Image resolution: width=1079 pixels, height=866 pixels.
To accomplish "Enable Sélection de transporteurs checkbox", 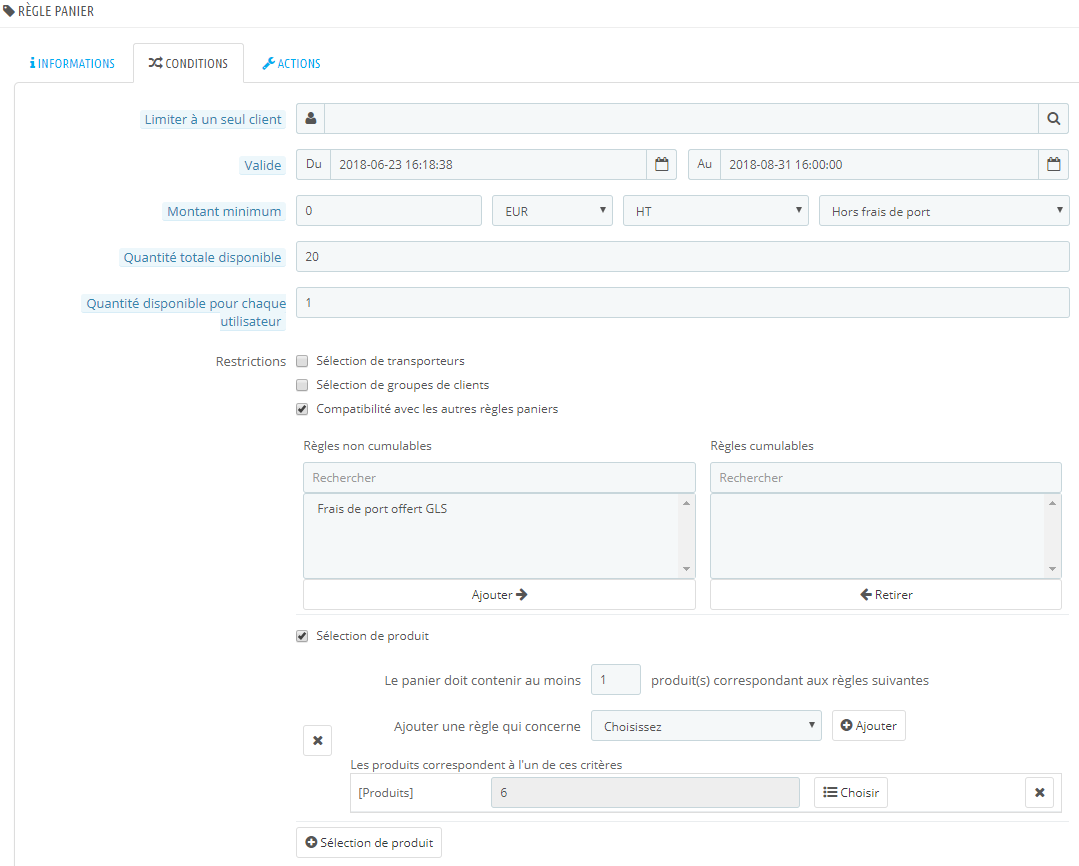I will coord(302,361).
